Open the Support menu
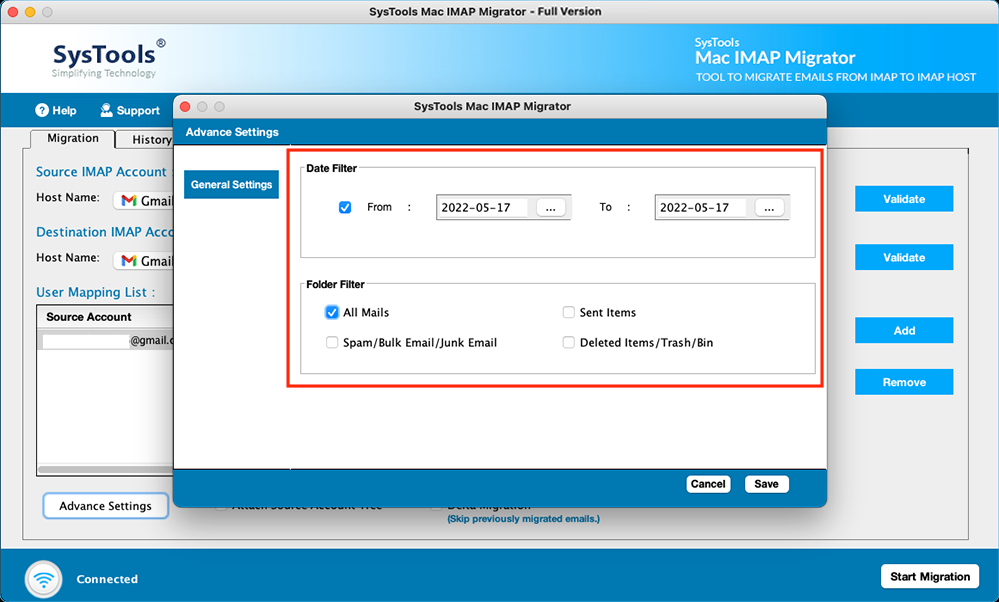 pos(130,110)
